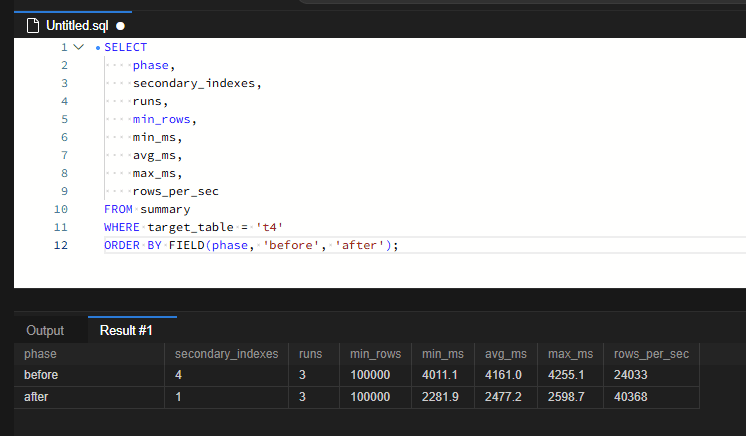Image resolution: width=746 pixels, height=436 pixels.
Task: Click 'runs,' on editor line 4
Action: pos(150,101)
